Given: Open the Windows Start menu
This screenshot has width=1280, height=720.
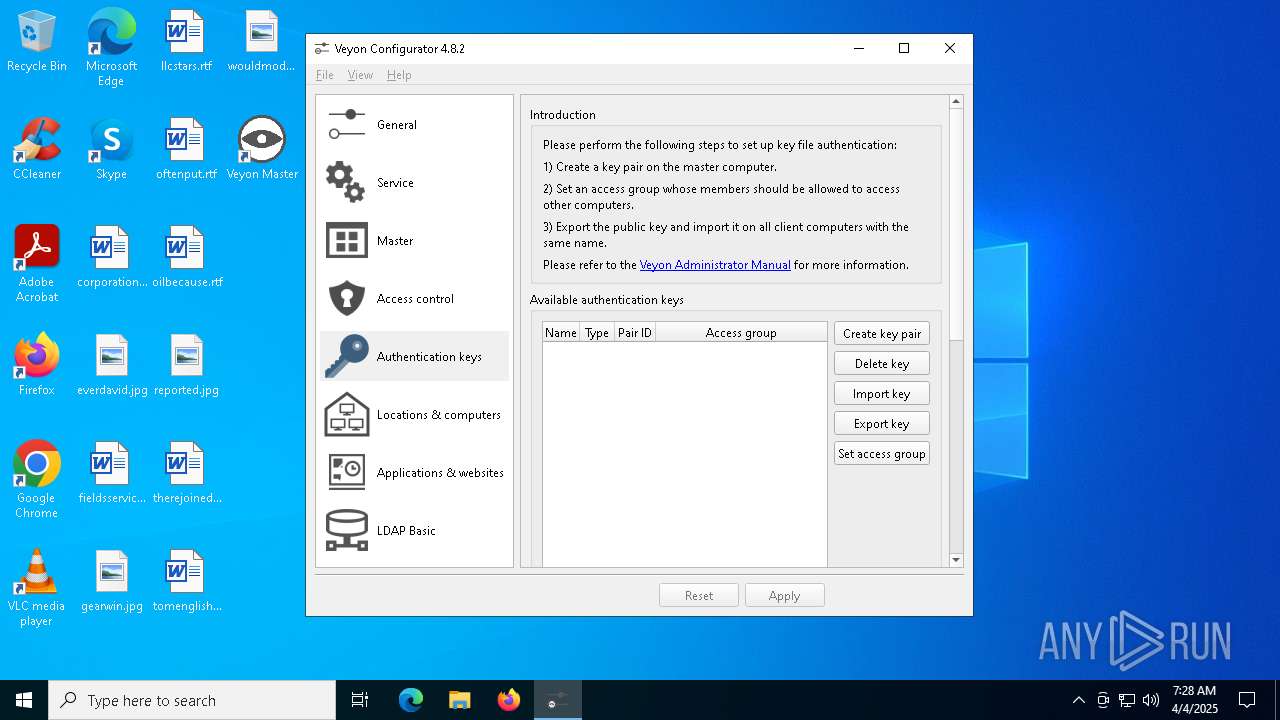Looking at the screenshot, I should 24,700.
